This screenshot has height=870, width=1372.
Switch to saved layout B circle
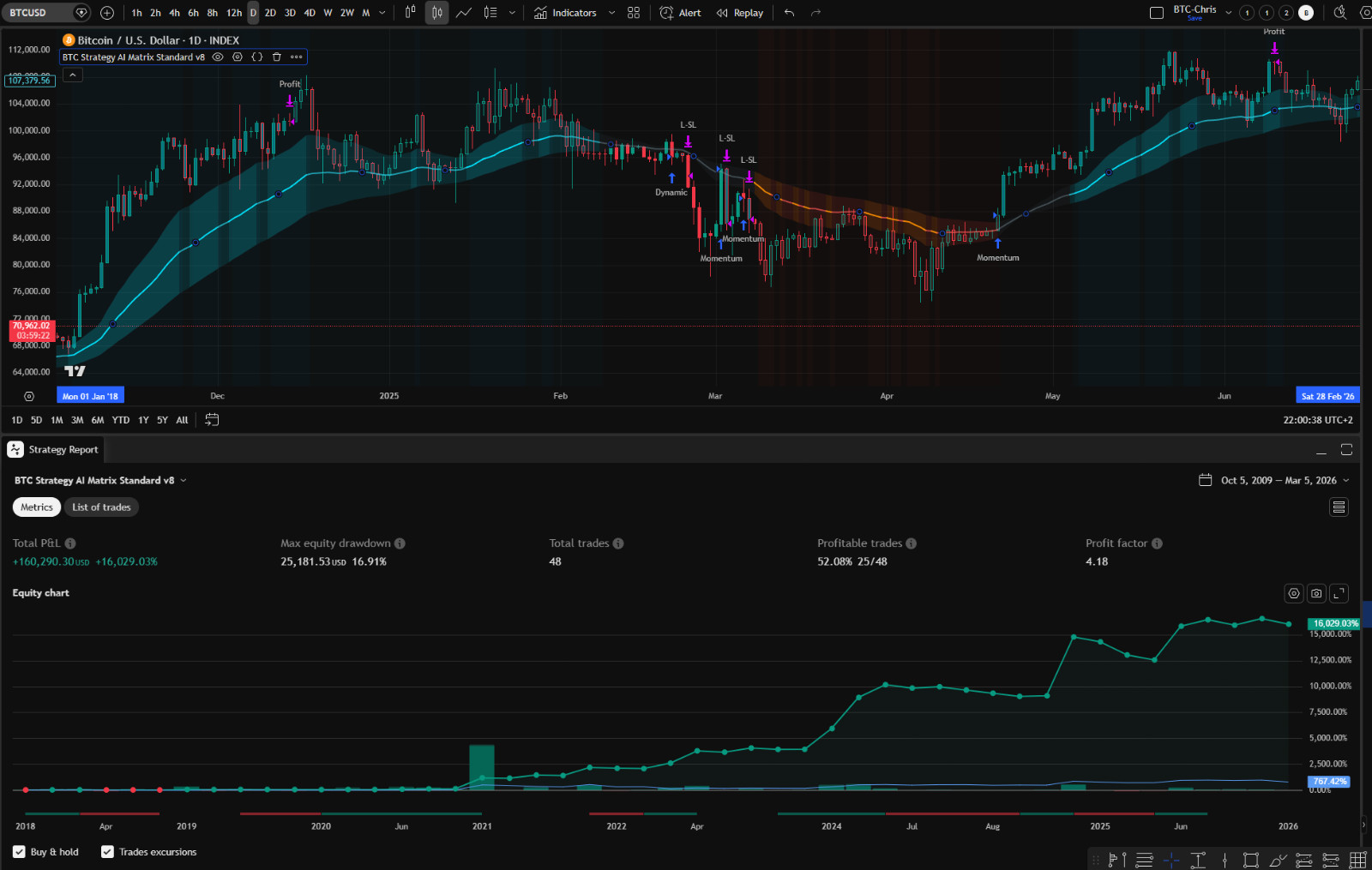click(x=1306, y=13)
